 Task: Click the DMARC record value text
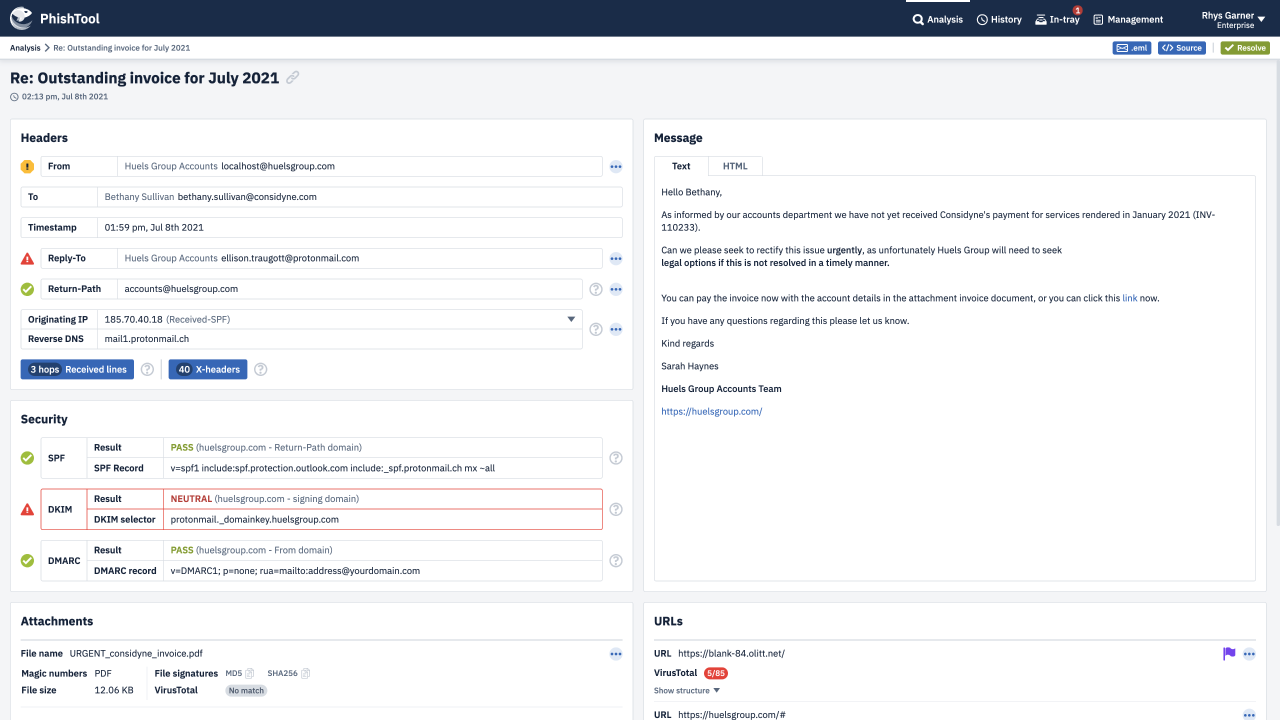(295, 571)
